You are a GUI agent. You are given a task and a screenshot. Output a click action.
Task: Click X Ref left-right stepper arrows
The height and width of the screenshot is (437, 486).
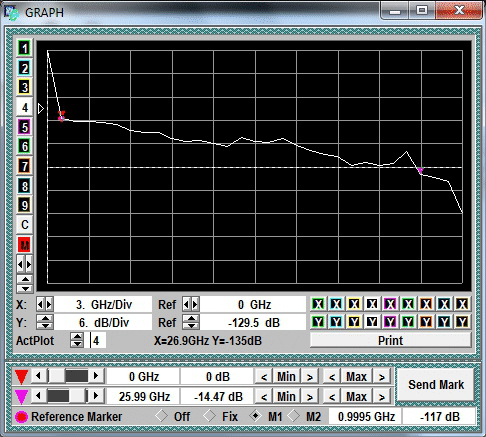point(191,304)
